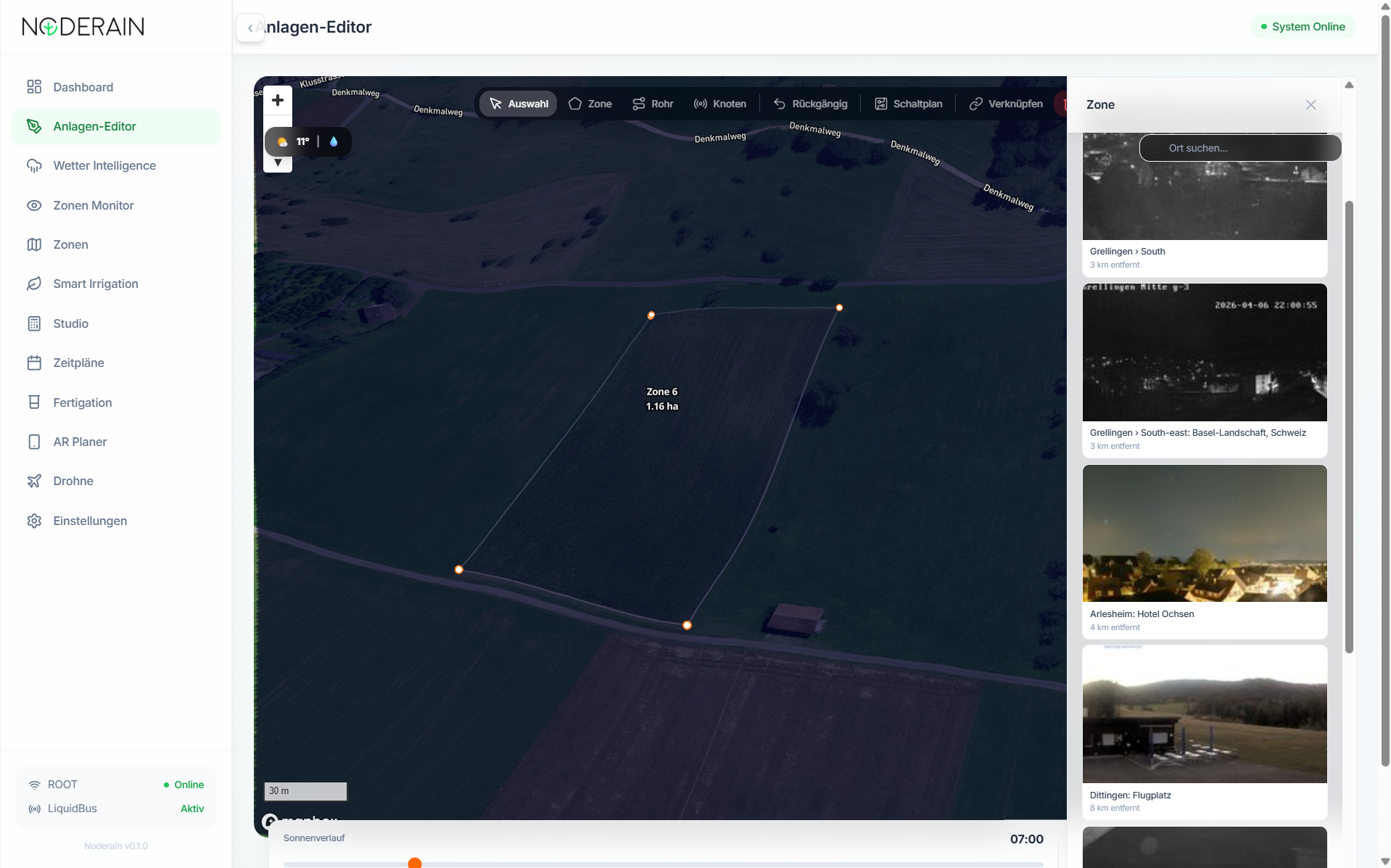Open Zeitpläne in the sidebar
Screen dimensions: 1391x868
point(116,363)
